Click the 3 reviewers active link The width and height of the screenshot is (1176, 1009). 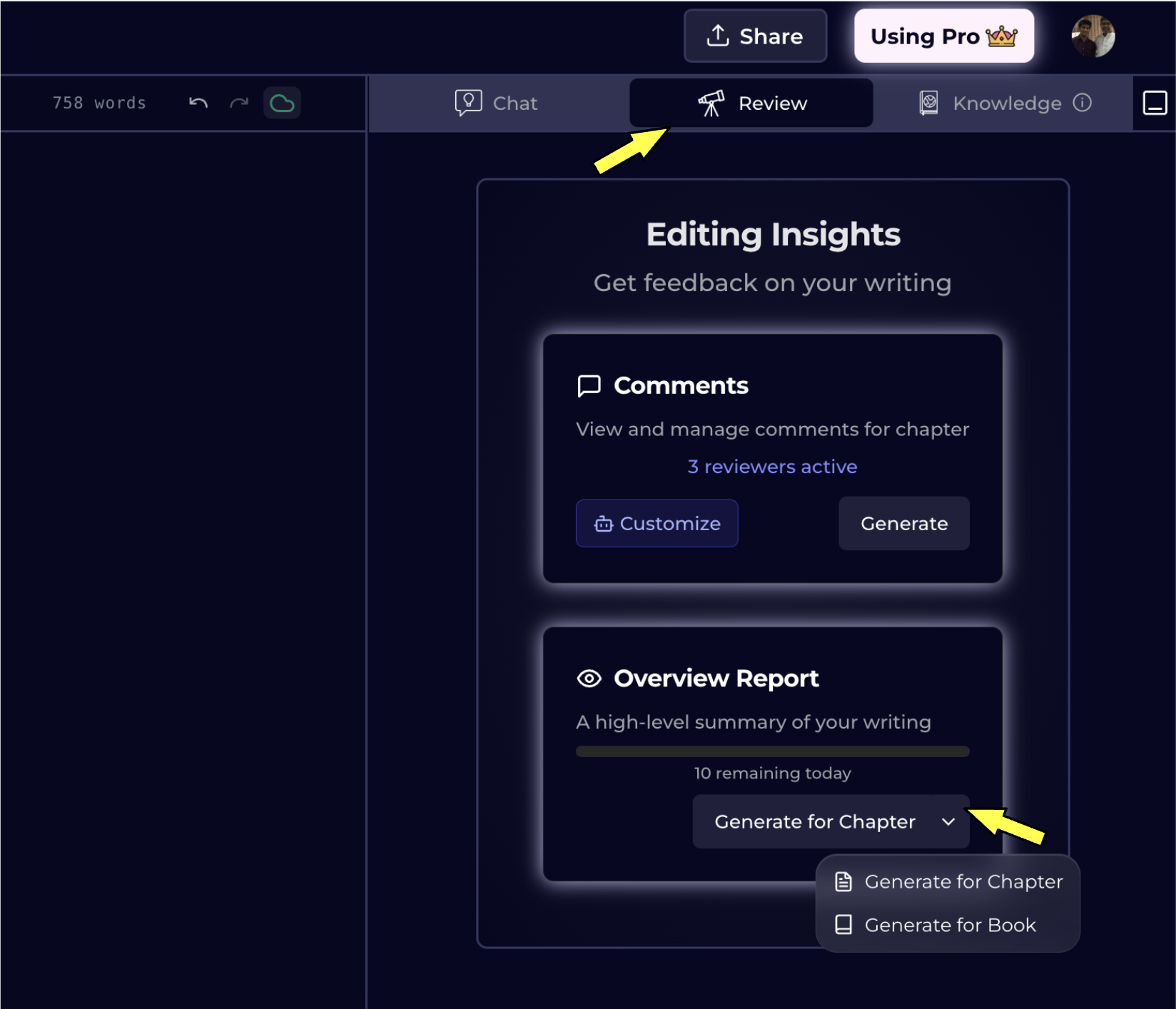[772, 466]
